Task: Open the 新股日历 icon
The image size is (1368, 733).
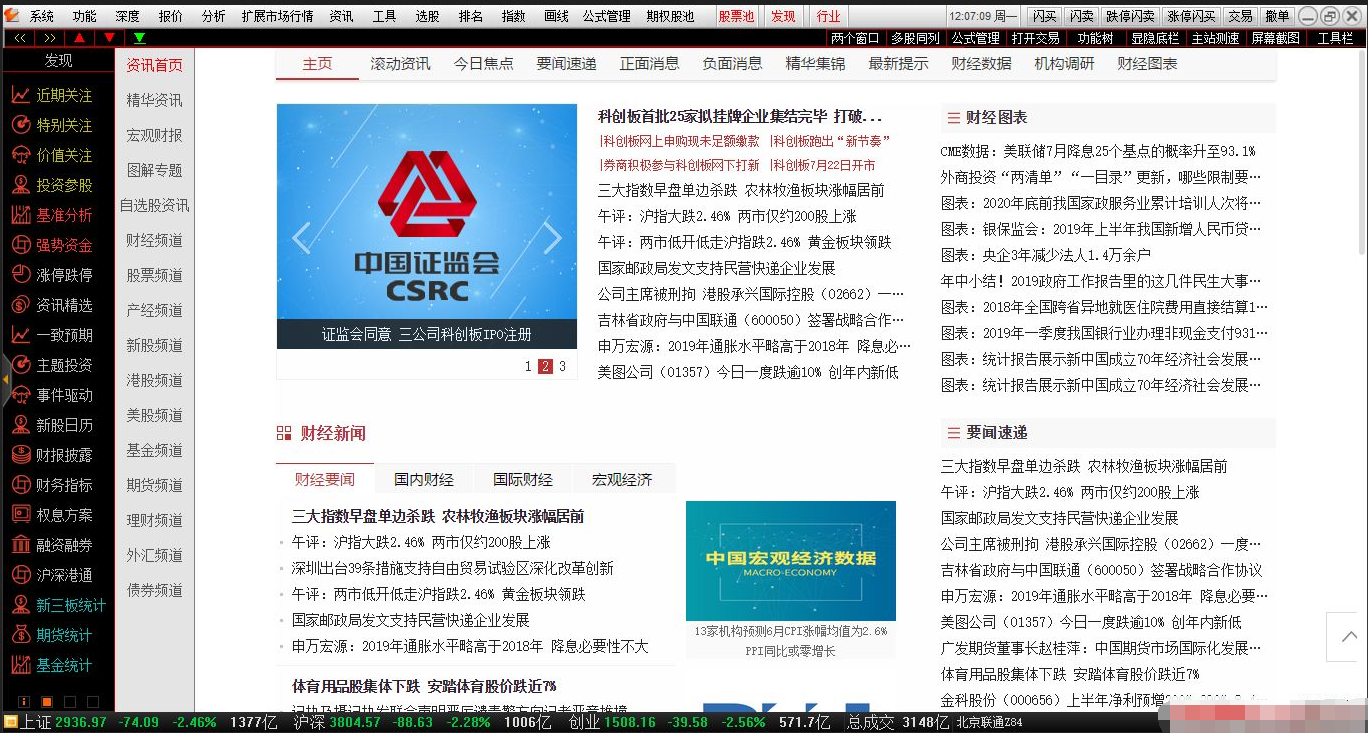Action: coord(20,425)
